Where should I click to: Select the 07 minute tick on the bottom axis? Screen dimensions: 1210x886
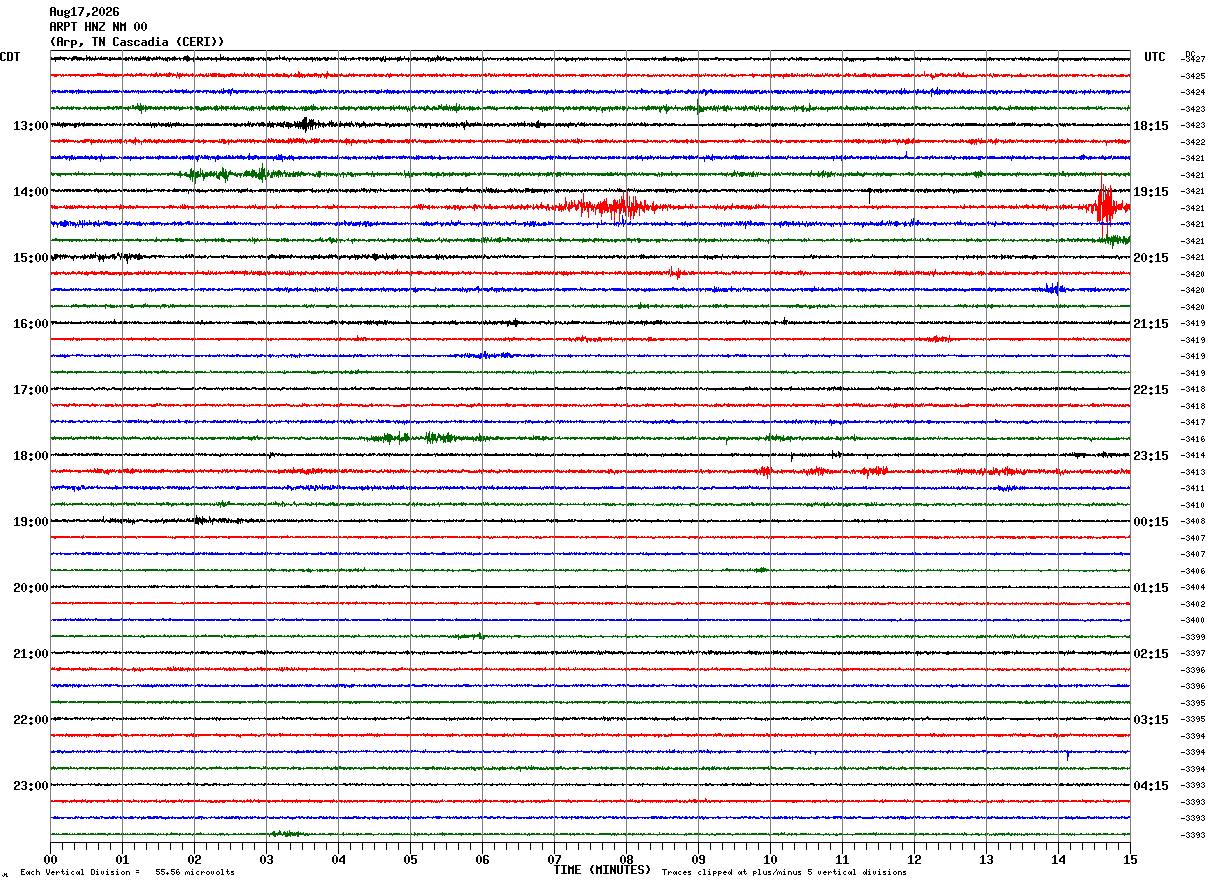pyautogui.click(x=554, y=859)
